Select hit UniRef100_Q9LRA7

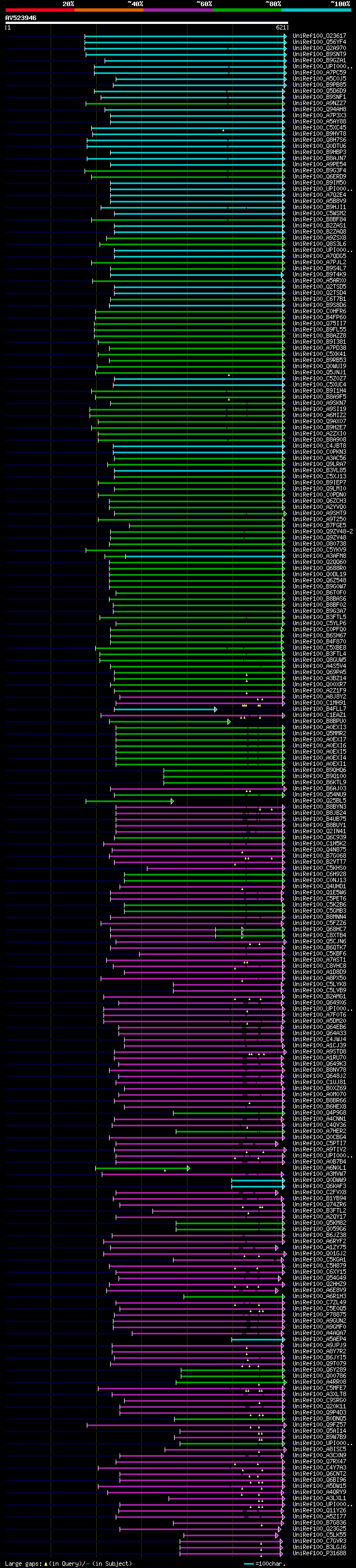(x=319, y=464)
